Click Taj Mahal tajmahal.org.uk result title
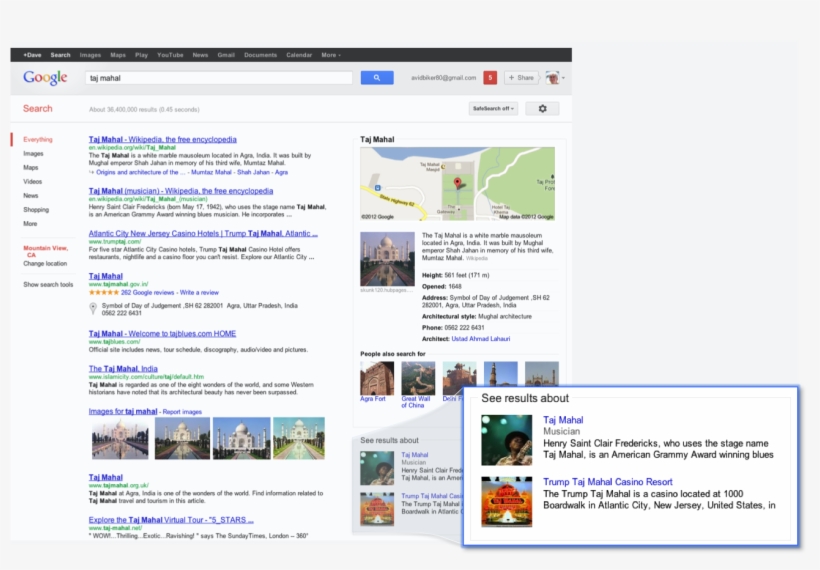This screenshot has width=820, height=570. 106,477
